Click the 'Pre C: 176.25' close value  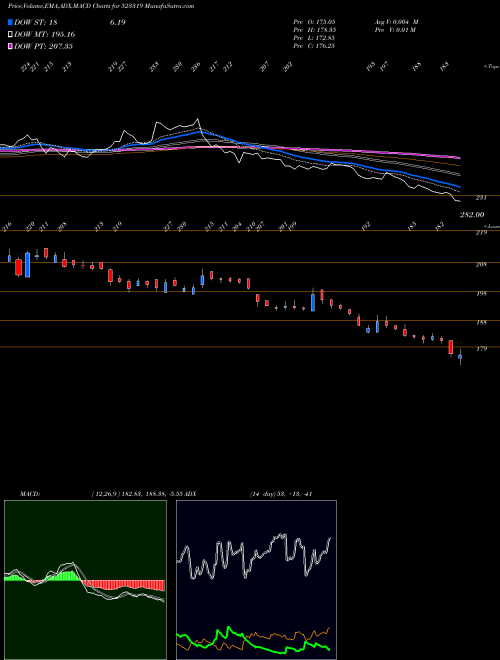click(x=314, y=46)
